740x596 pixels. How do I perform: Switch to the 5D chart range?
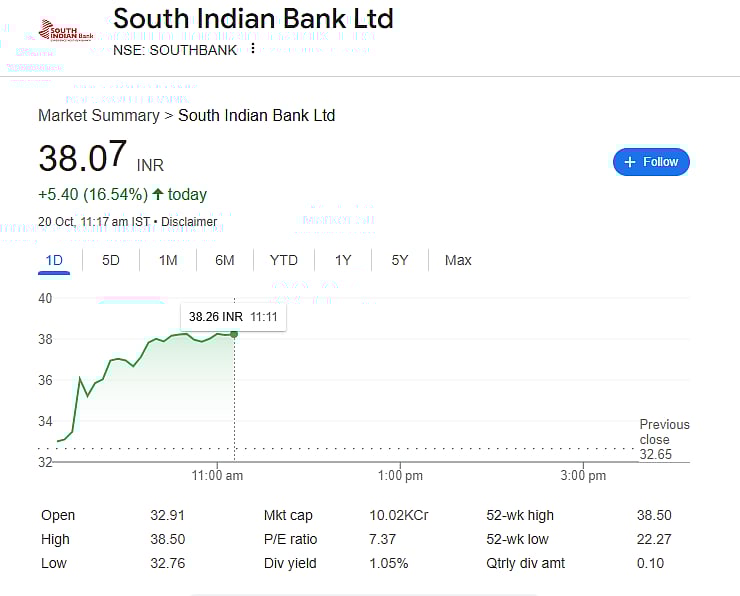111,260
